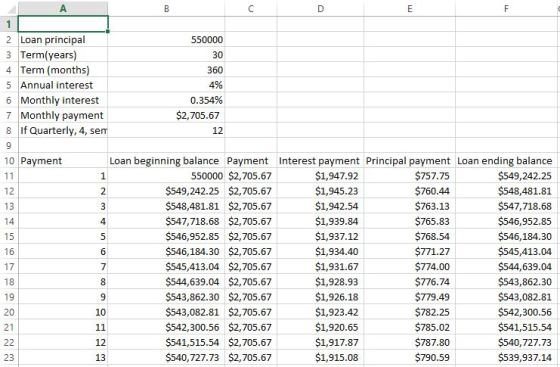Select principal payment $771.27

coord(410,252)
